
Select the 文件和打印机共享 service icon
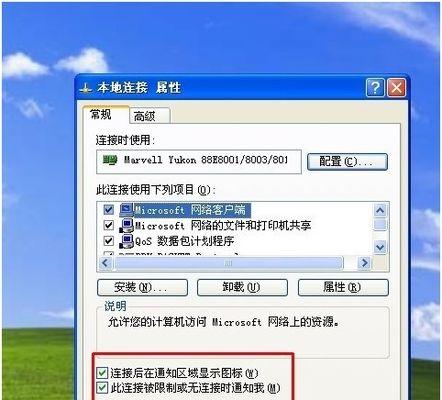point(126,226)
